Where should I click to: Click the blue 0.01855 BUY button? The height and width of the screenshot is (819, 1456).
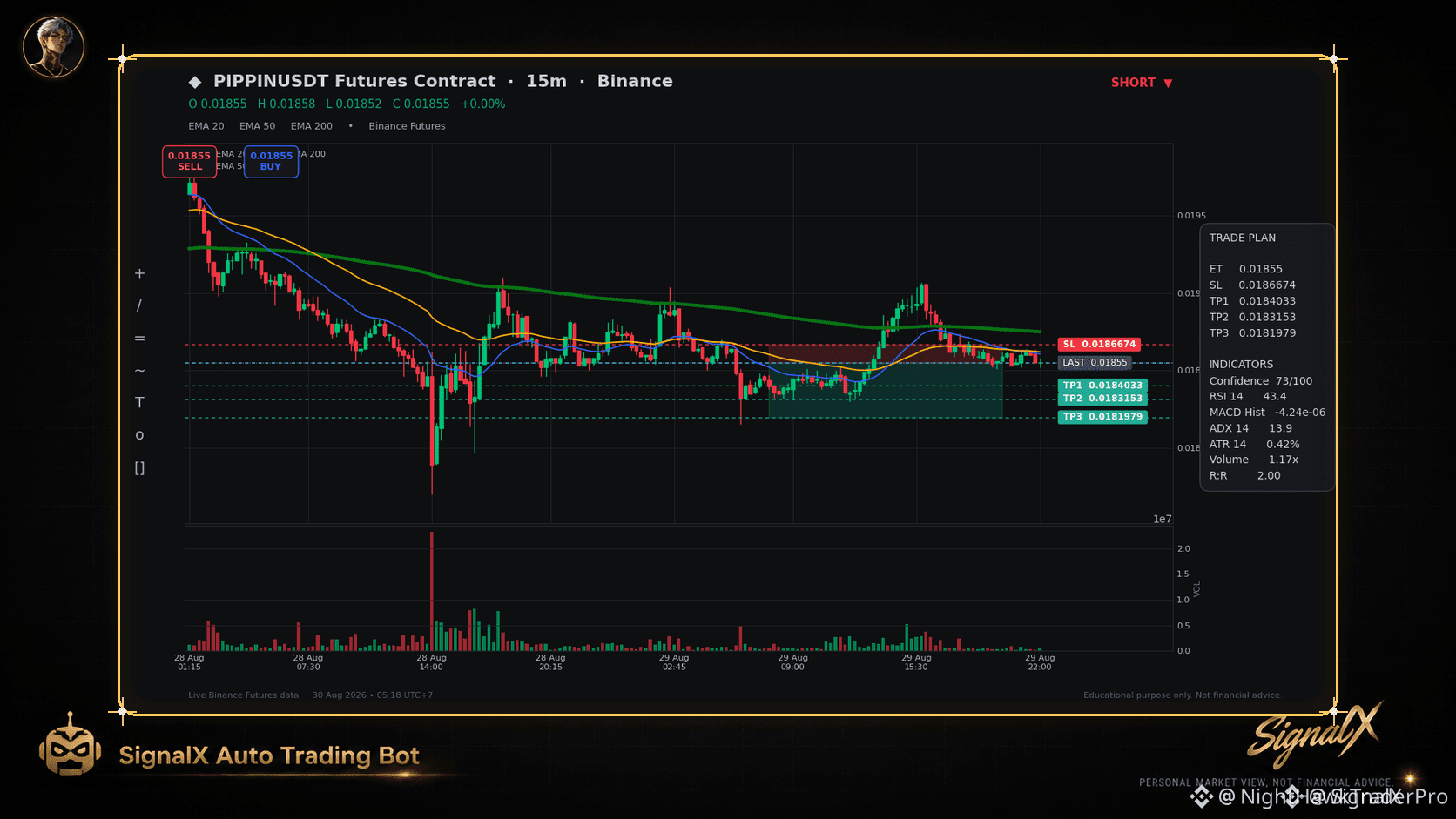(x=271, y=161)
